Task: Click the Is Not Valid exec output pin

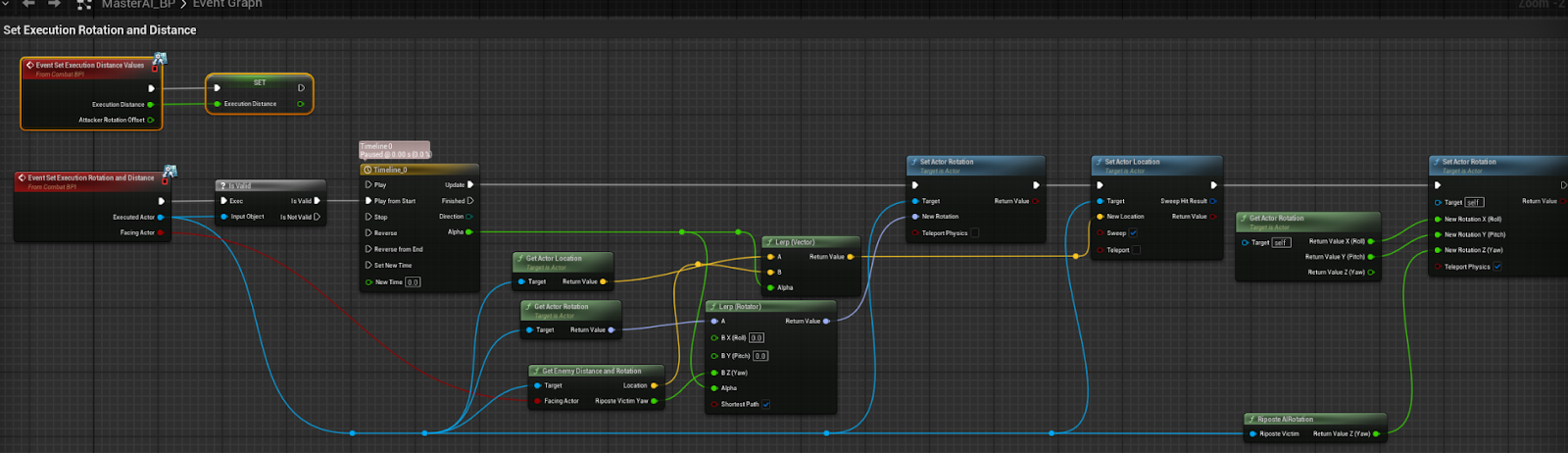Action: (317, 217)
